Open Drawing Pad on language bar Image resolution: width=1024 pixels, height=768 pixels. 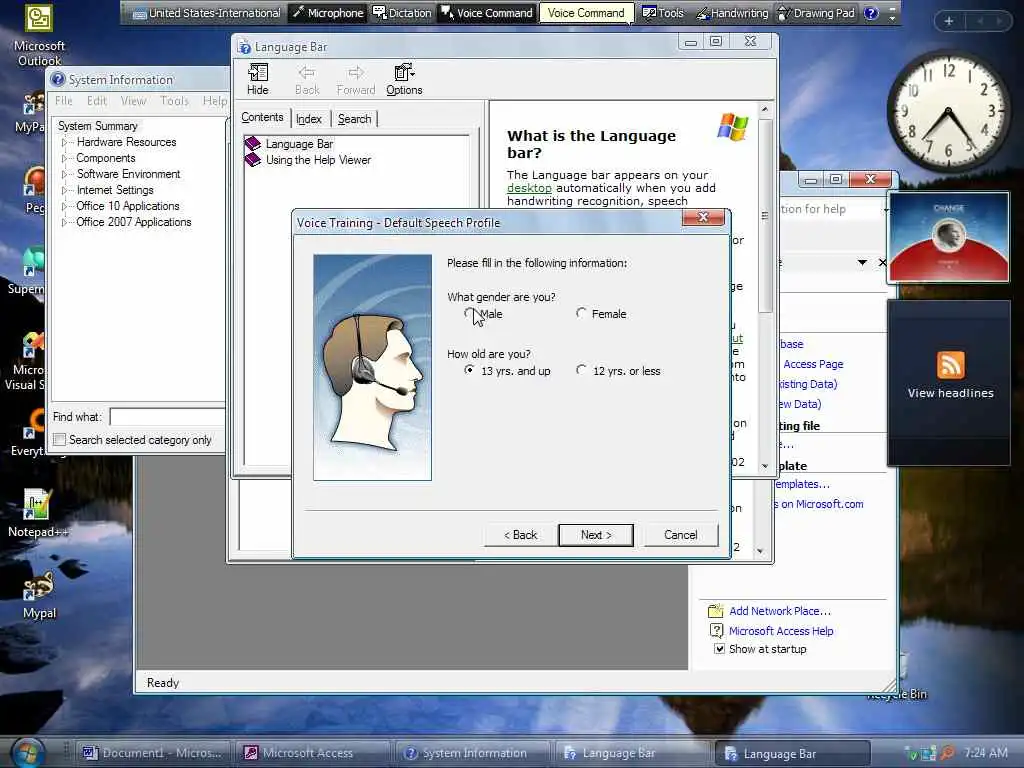pos(816,13)
